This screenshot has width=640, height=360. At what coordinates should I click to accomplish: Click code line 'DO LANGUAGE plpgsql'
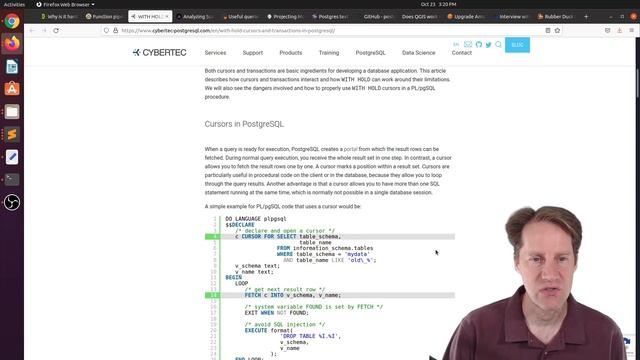pyautogui.click(x=256, y=219)
